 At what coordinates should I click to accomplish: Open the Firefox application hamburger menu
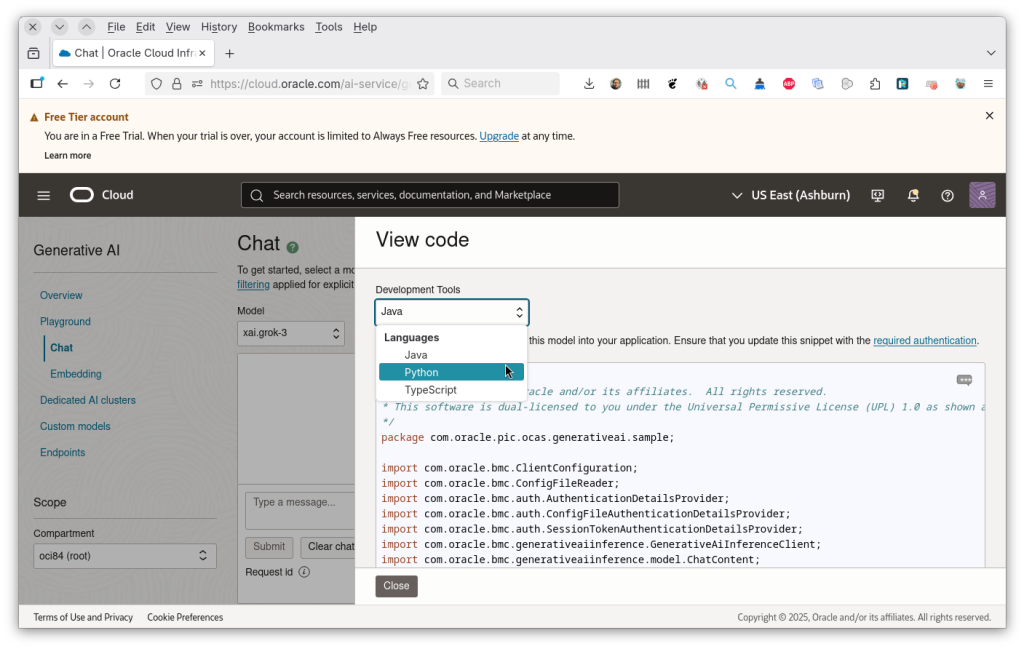point(988,84)
